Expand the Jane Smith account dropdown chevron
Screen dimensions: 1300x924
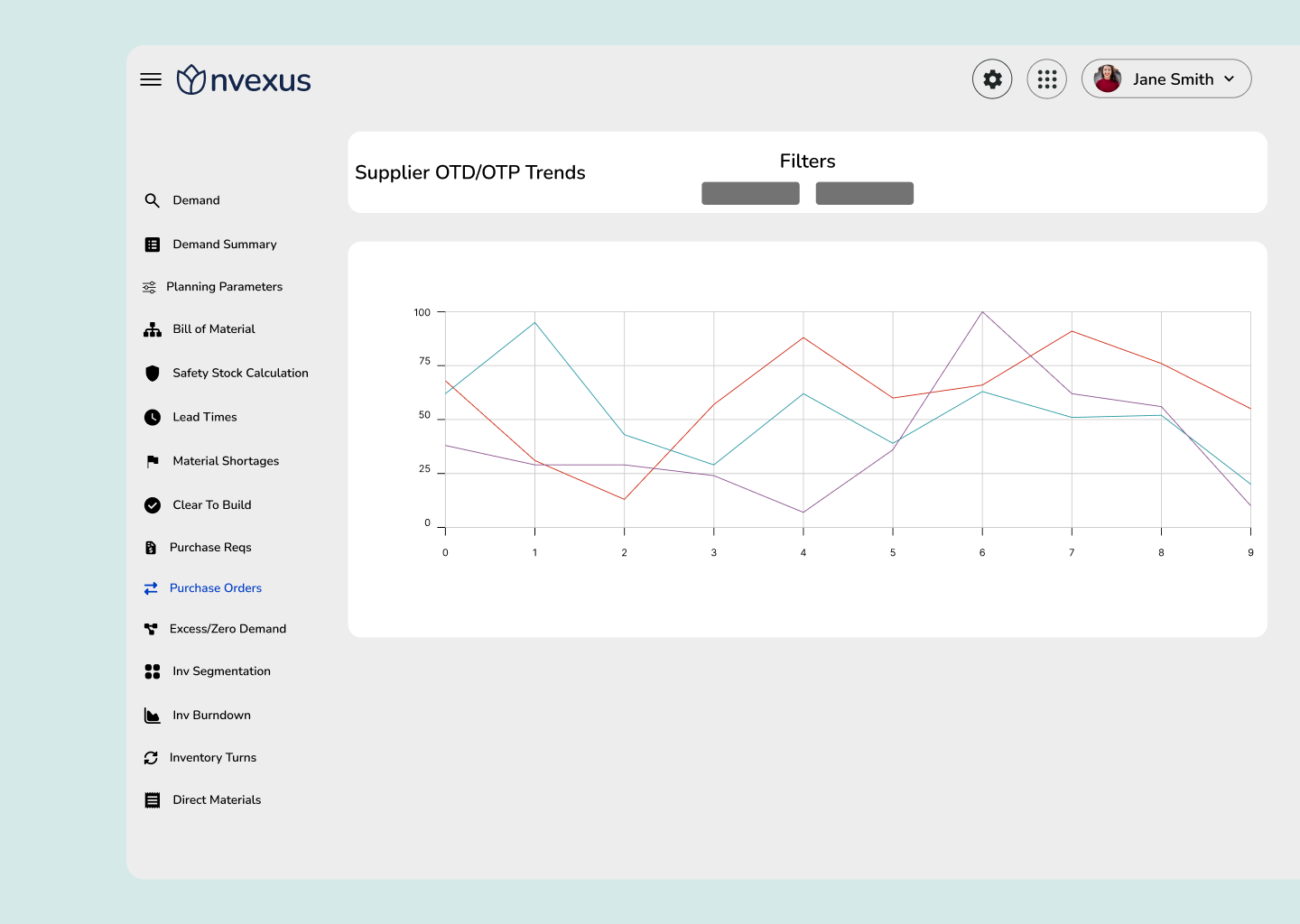tap(1229, 79)
